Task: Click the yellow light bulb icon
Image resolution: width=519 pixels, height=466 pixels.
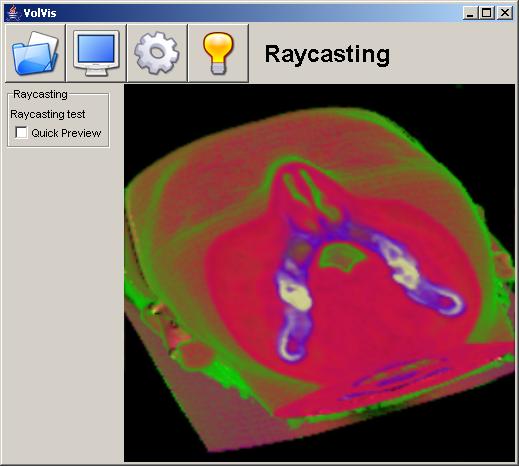Action: 218,53
